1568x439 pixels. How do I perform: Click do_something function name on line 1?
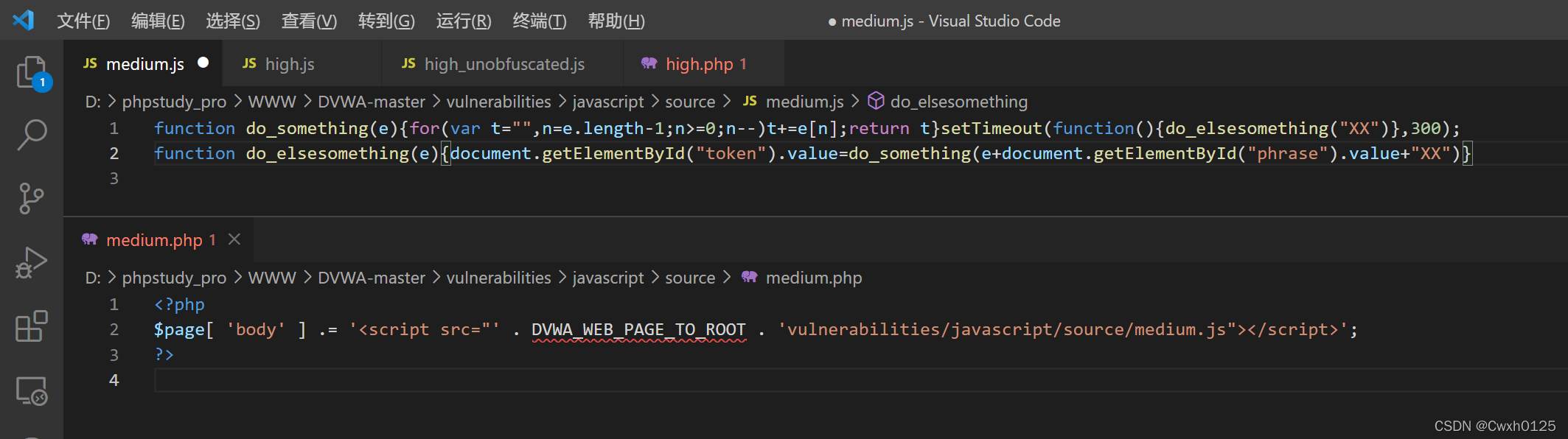[307, 128]
